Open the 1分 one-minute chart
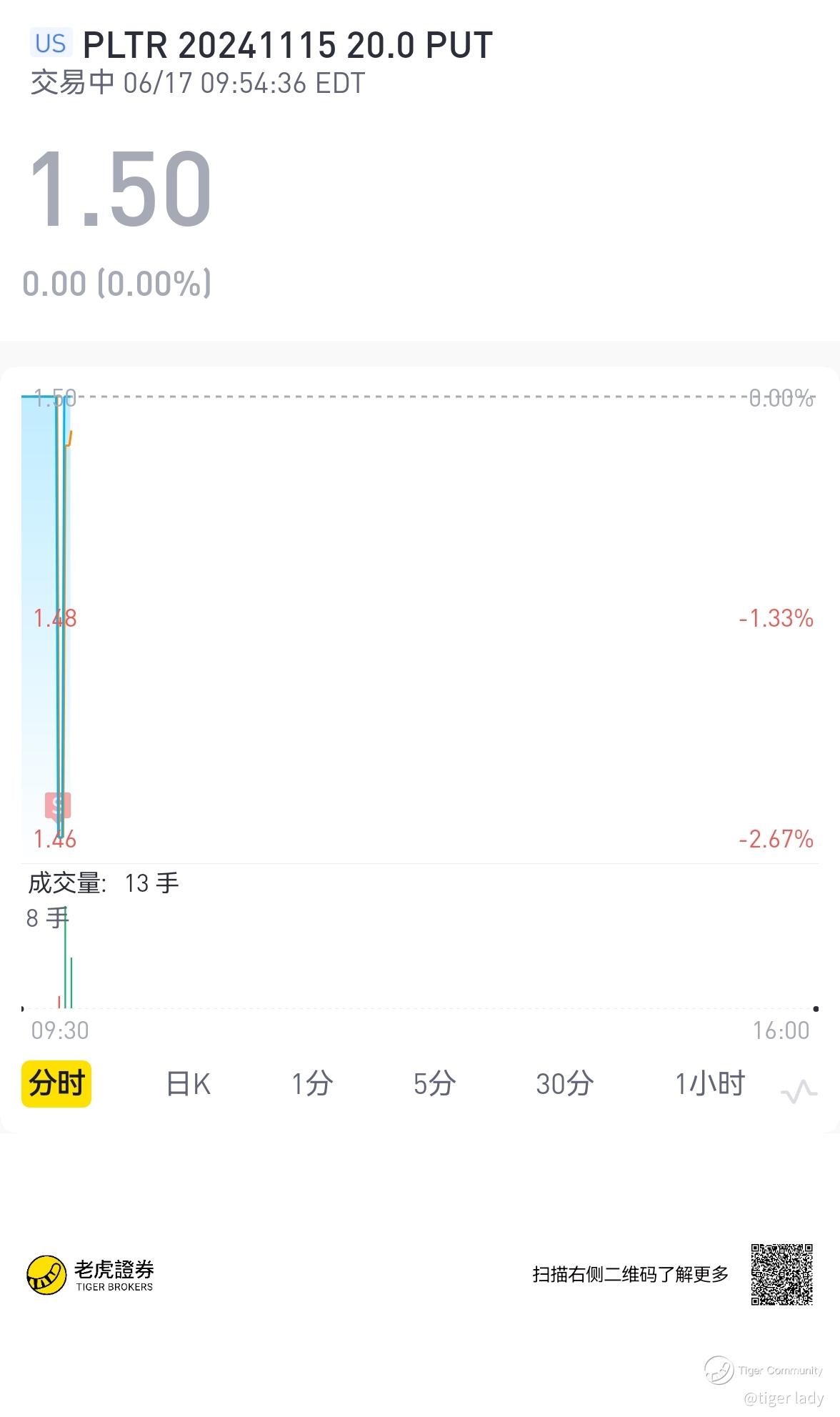Viewport: 840px width, 1417px height. (x=312, y=1084)
